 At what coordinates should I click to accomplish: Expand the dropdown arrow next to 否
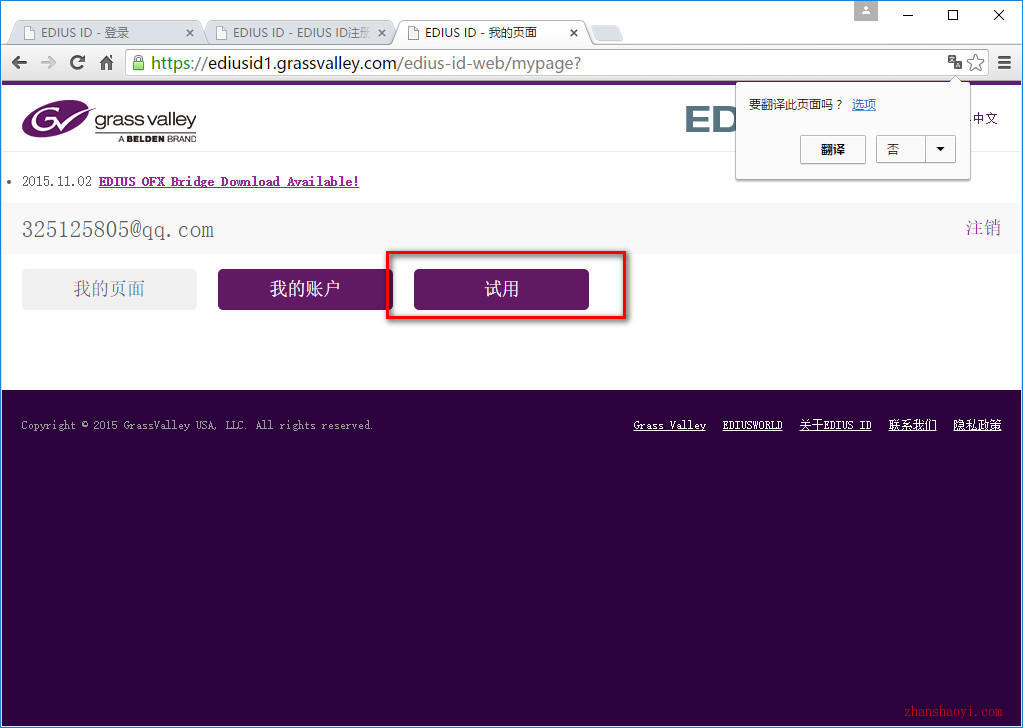click(940, 149)
